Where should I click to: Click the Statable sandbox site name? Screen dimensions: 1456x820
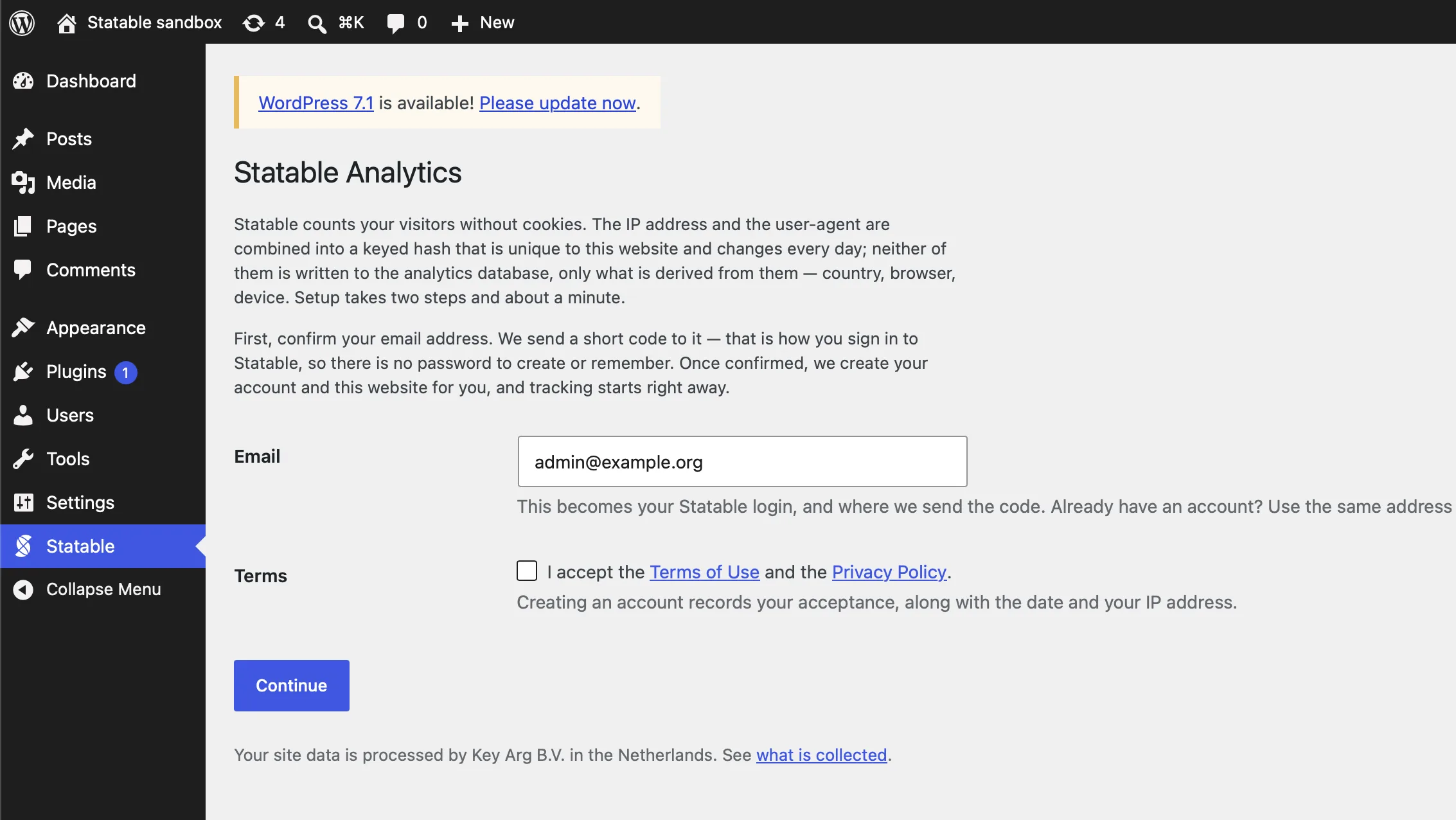click(x=154, y=22)
